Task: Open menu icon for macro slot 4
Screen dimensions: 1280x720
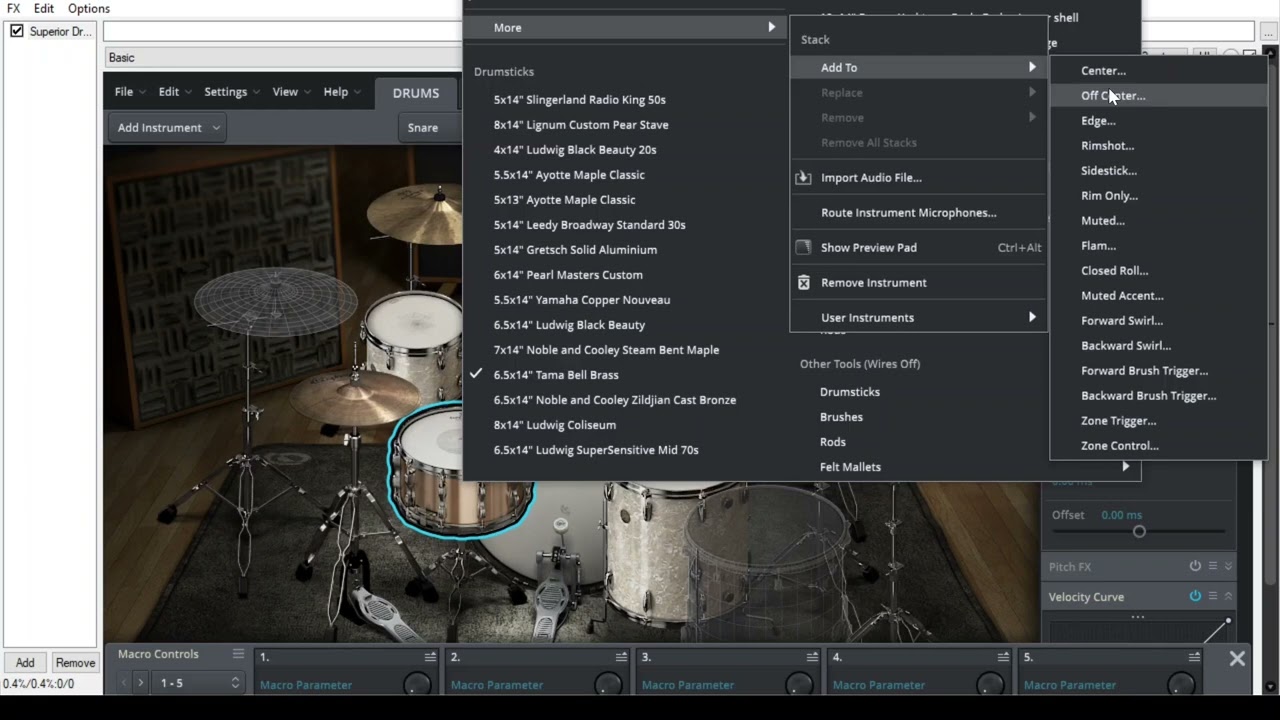Action: 1003,657
